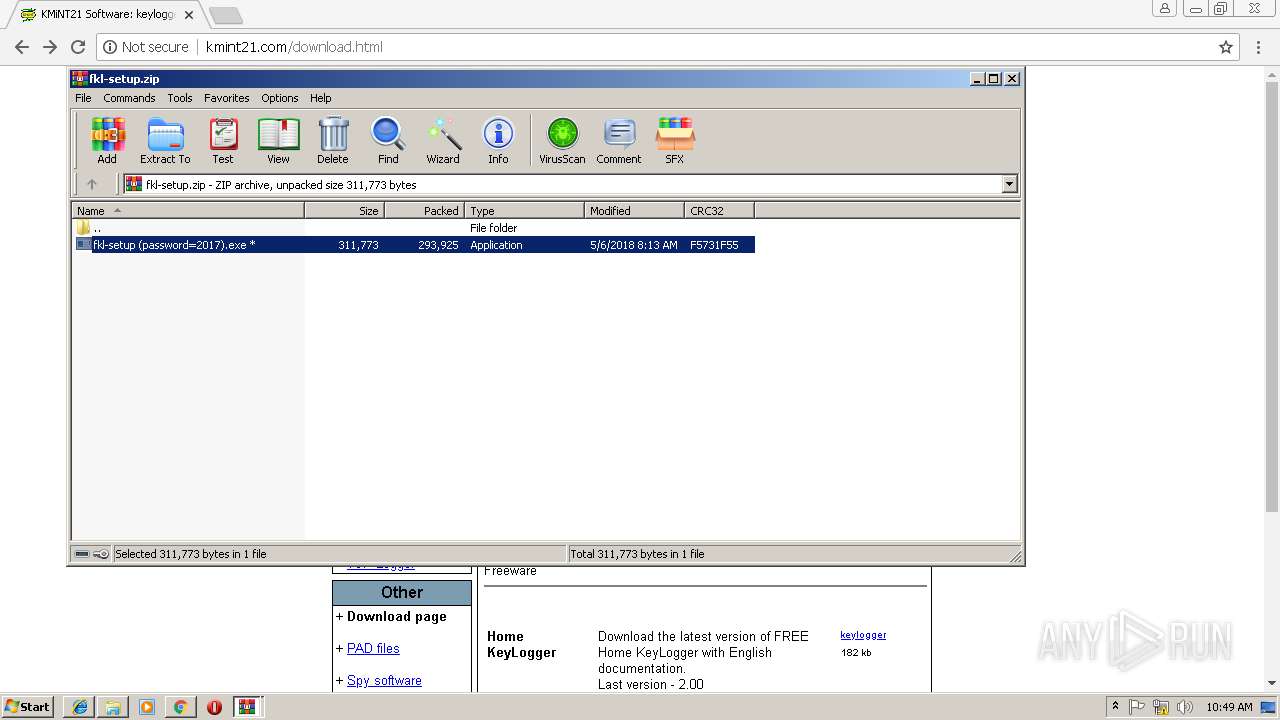The width and height of the screenshot is (1280, 720).
Task: Open the File menu
Action: click(83, 98)
